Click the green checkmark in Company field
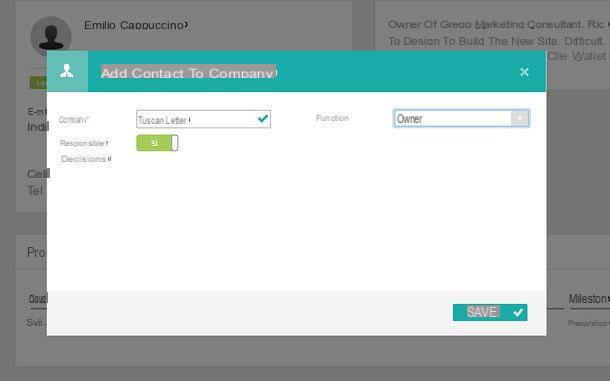This screenshot has width=610, height=381. click(x=263, y=118)
